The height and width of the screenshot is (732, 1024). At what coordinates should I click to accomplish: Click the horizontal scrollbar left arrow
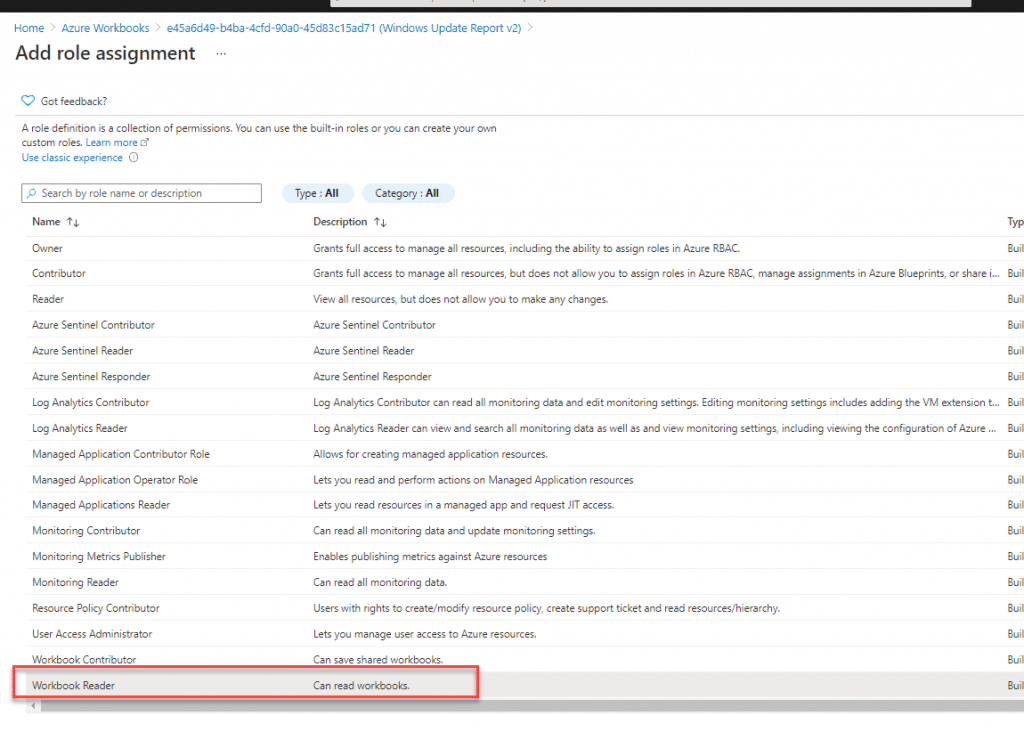tap(33, 705)
